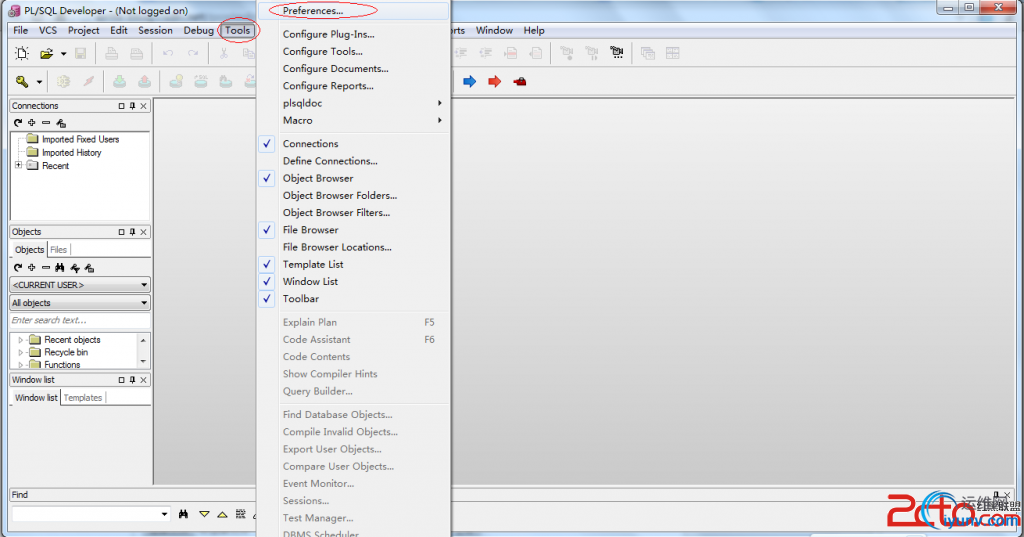Click the minus icon in Objects toolbar
Viewport: 1024px width, 537px height.
(46, 268)
